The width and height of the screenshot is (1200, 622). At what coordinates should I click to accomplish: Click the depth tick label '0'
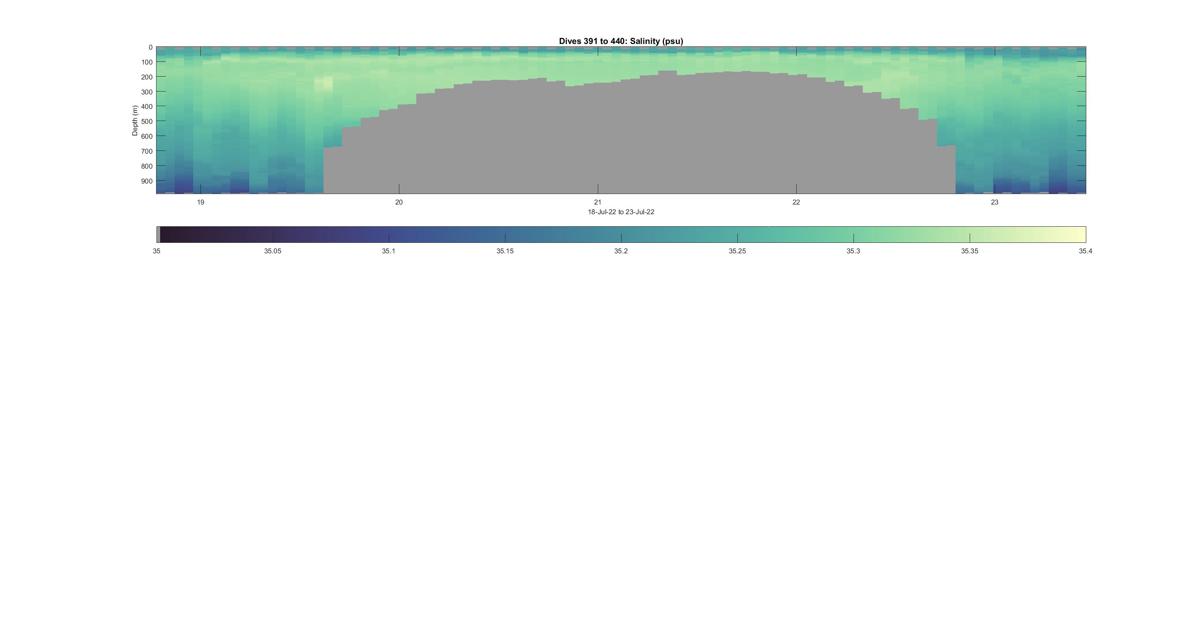click(151, 47)
